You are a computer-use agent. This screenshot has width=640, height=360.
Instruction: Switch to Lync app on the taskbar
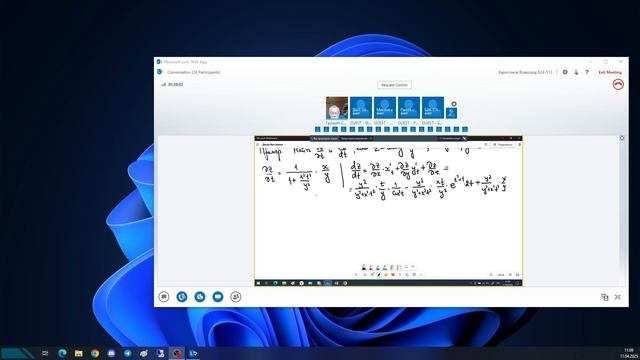193,353
